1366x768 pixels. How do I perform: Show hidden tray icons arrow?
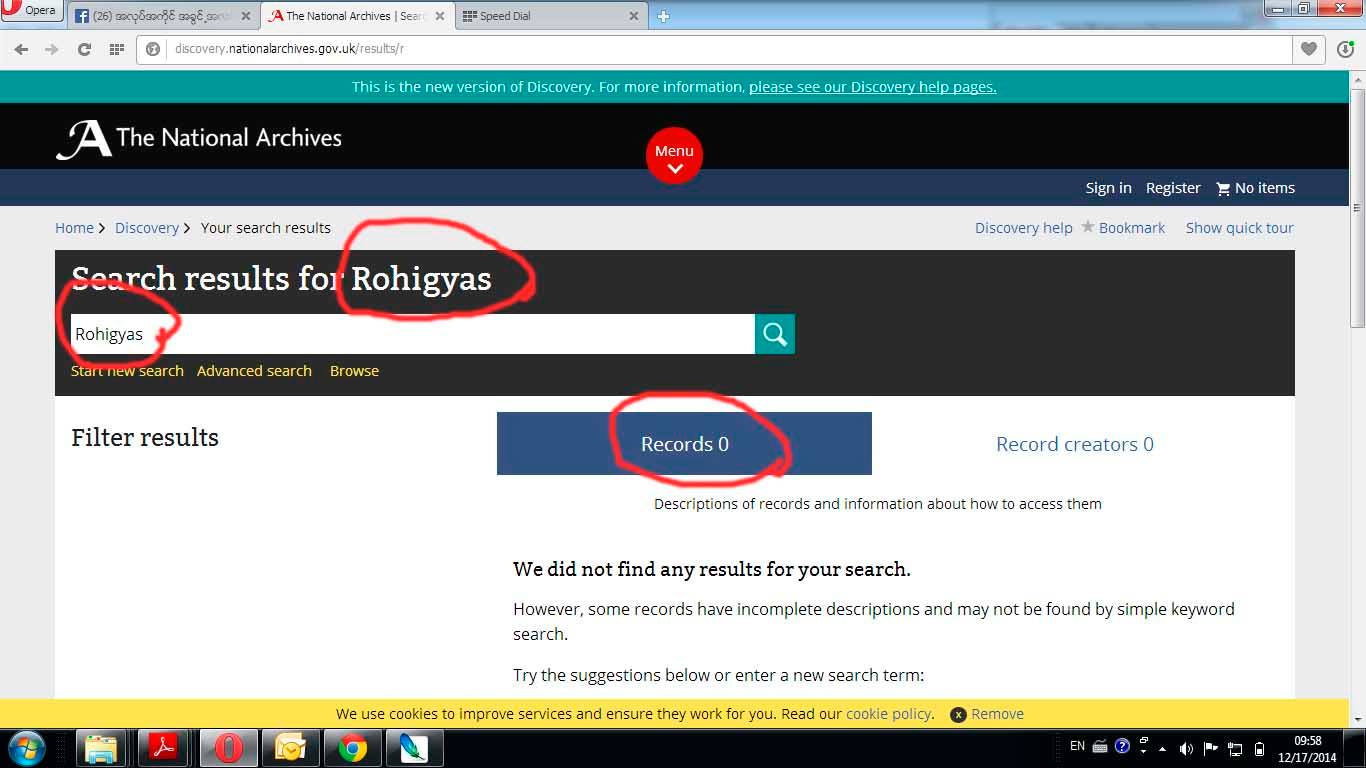point(1162,748)
